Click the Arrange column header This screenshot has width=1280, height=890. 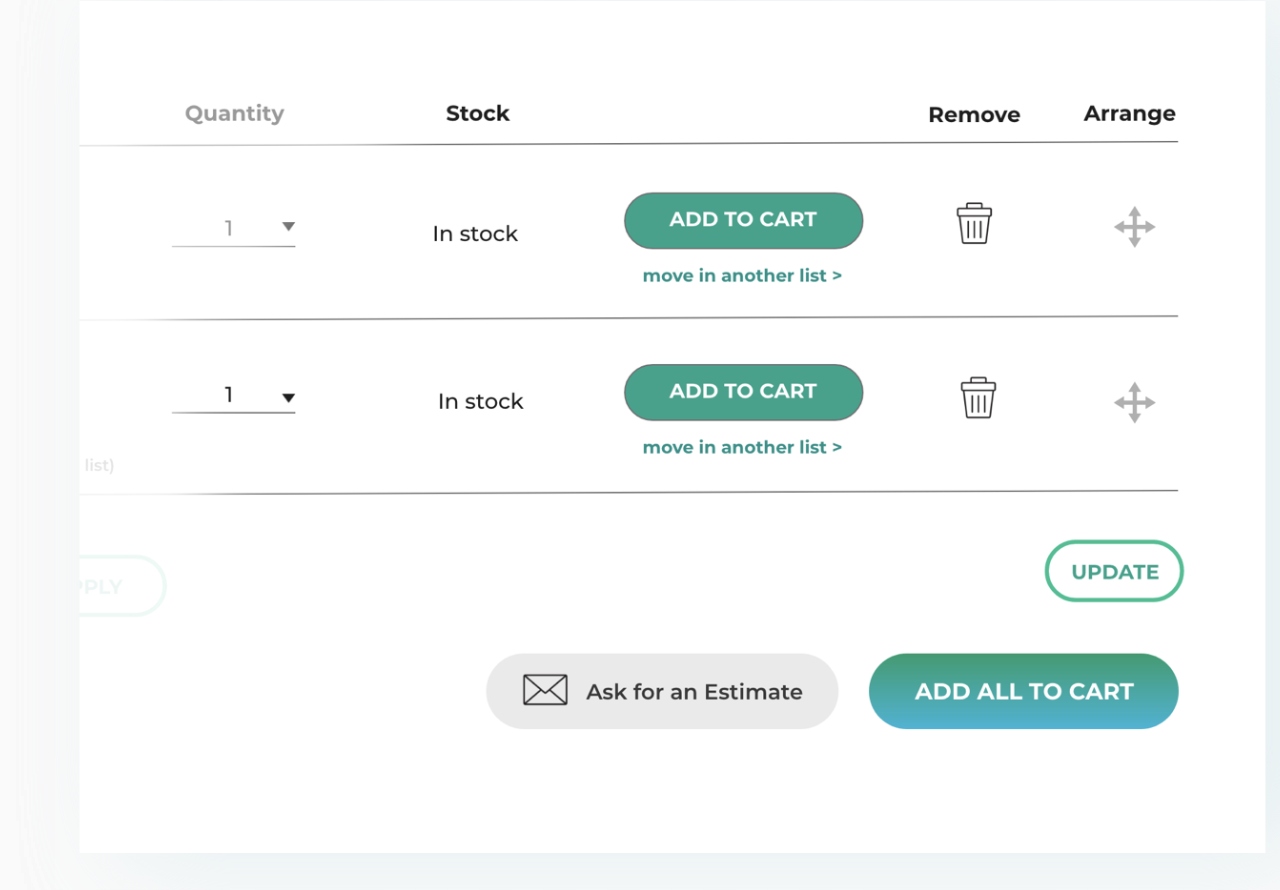point(1129,114)
